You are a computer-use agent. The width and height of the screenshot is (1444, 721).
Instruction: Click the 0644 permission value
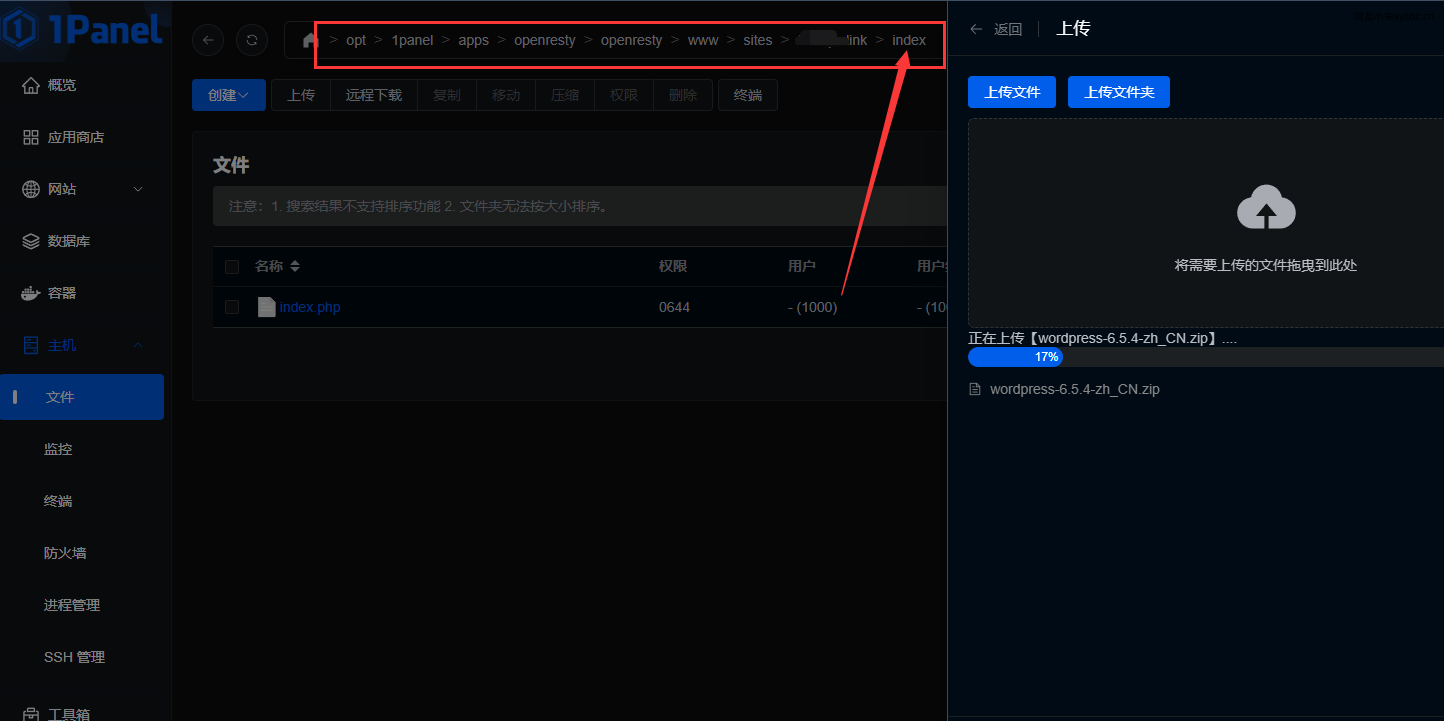674,307
